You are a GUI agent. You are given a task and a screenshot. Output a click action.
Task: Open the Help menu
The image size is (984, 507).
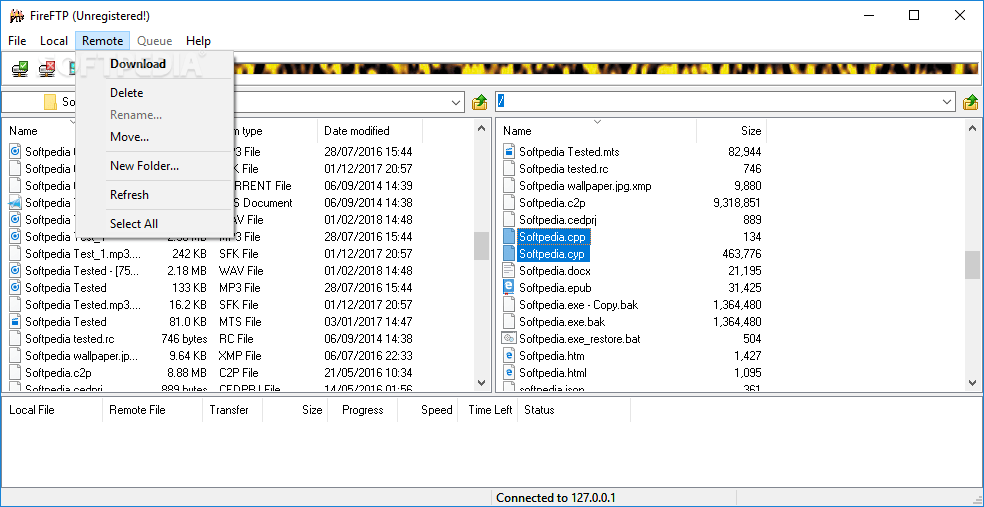pos(198,41)
